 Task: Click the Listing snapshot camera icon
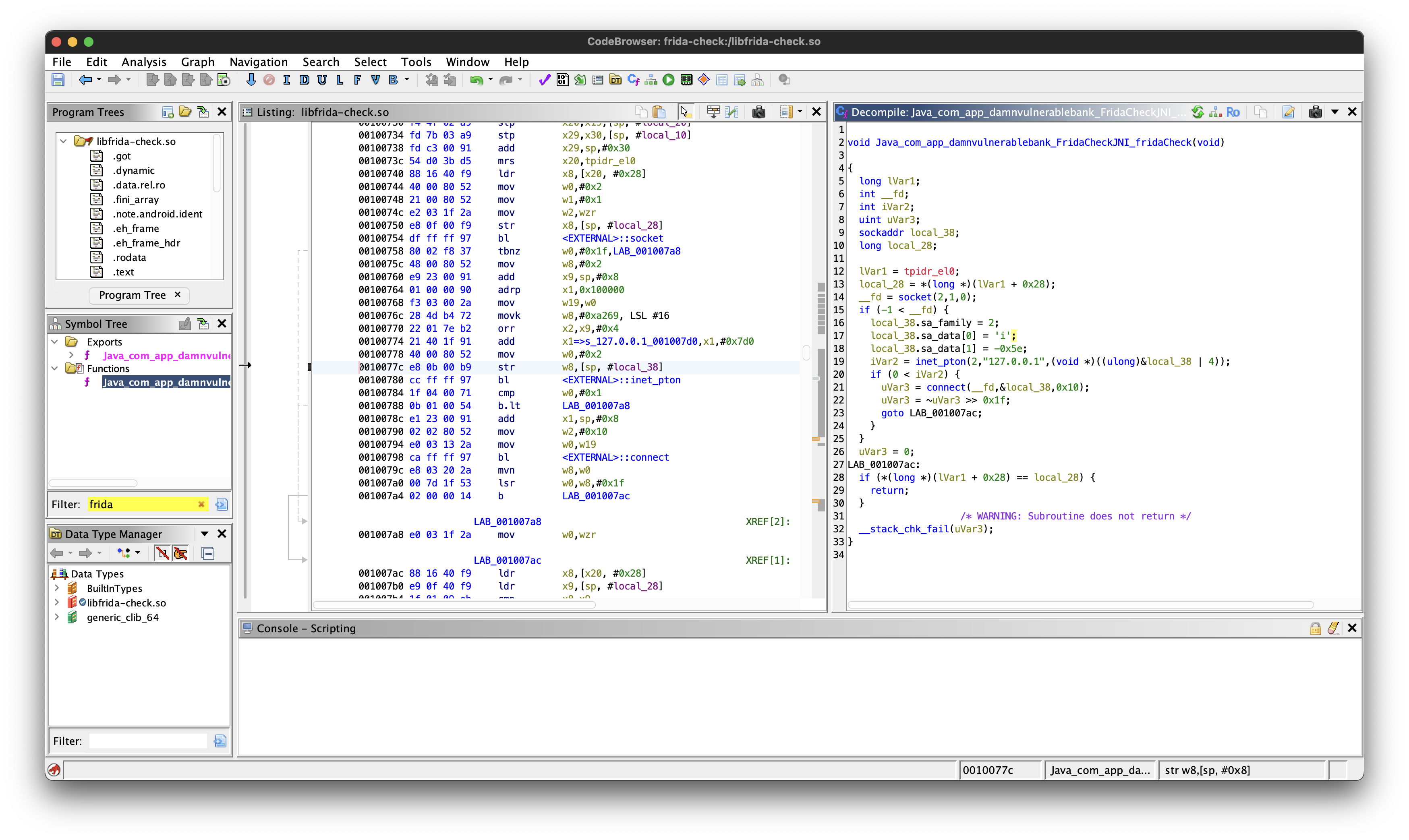coord(758,112)
